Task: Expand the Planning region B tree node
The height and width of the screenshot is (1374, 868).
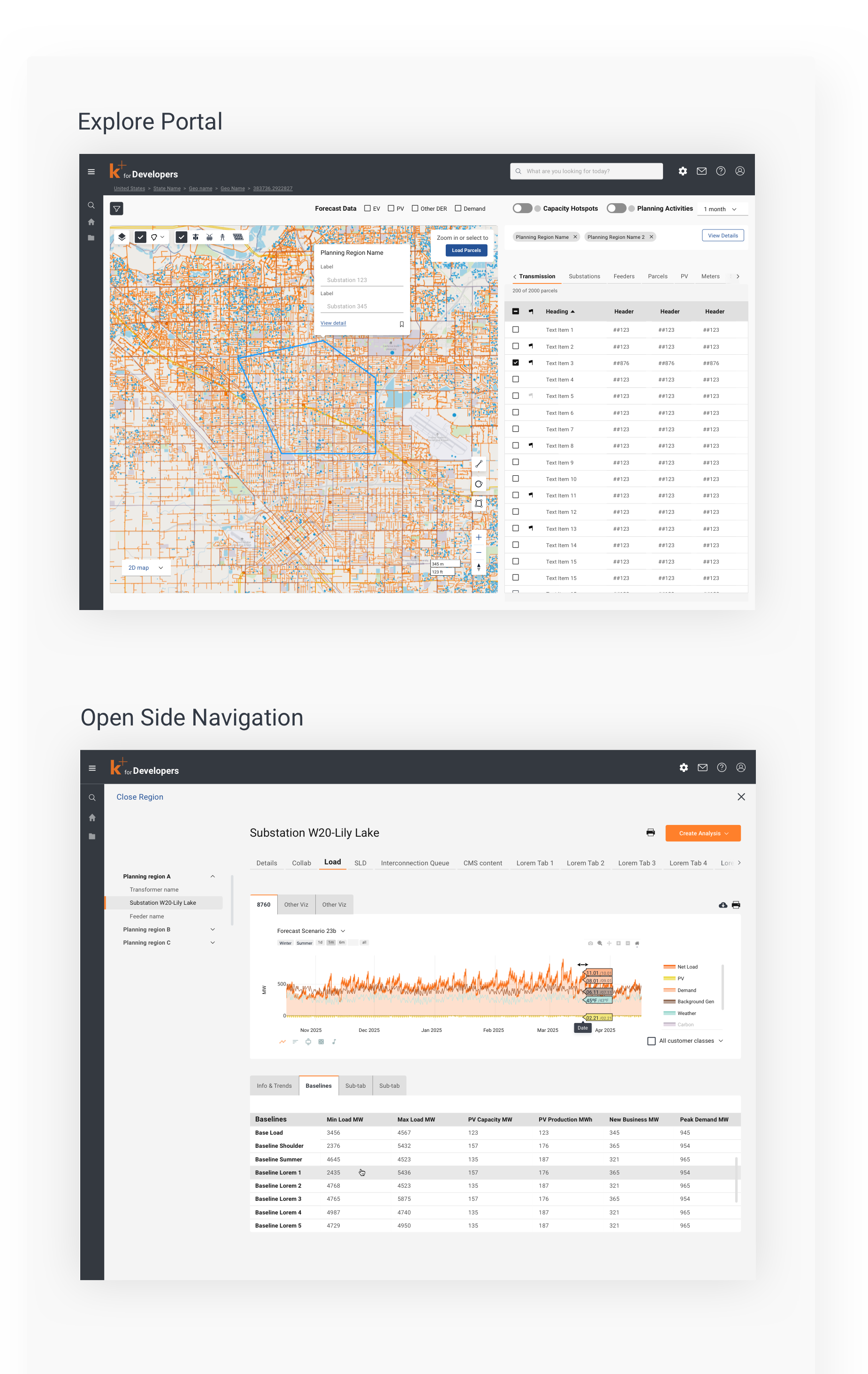Action: coord(212,930)
